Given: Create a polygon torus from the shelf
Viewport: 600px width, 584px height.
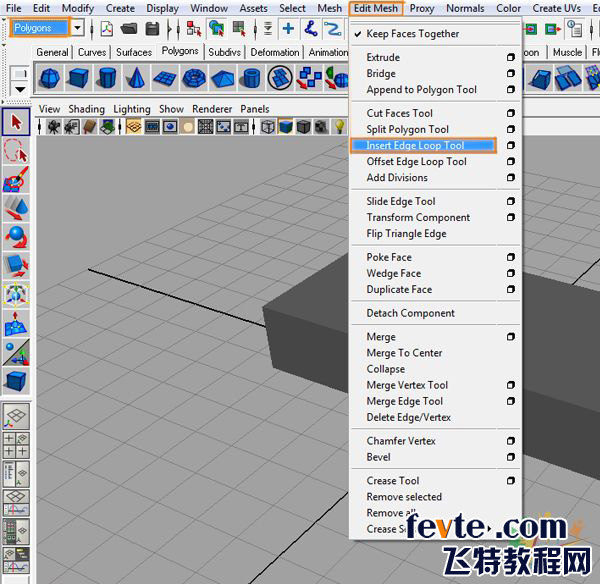Looking at the screenshot, I should [x=194, y=78].
